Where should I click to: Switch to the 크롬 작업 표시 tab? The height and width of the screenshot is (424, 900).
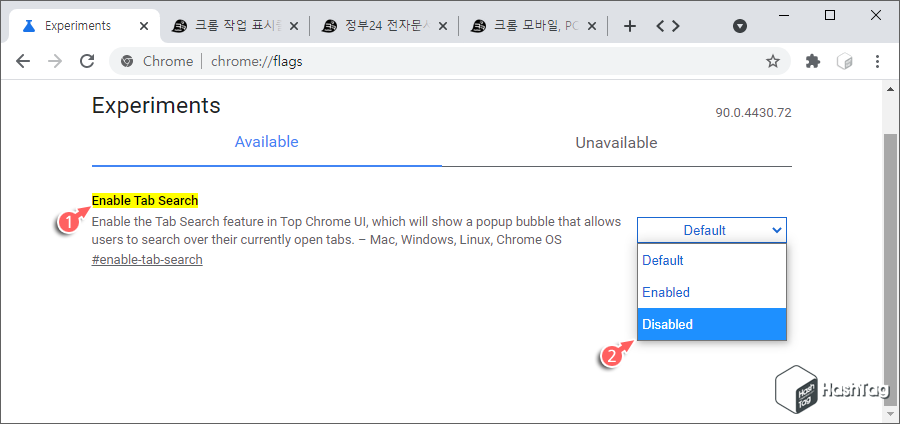(x=235, y=26)
